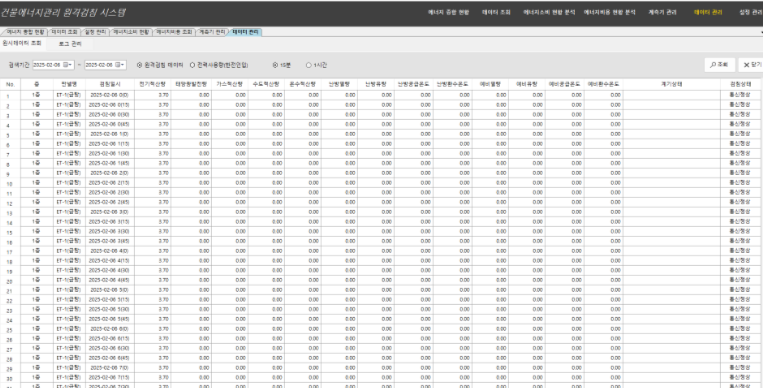Open 데이터 조회 in top navigation
The image size is (763, 388).
tap(496, 13)
